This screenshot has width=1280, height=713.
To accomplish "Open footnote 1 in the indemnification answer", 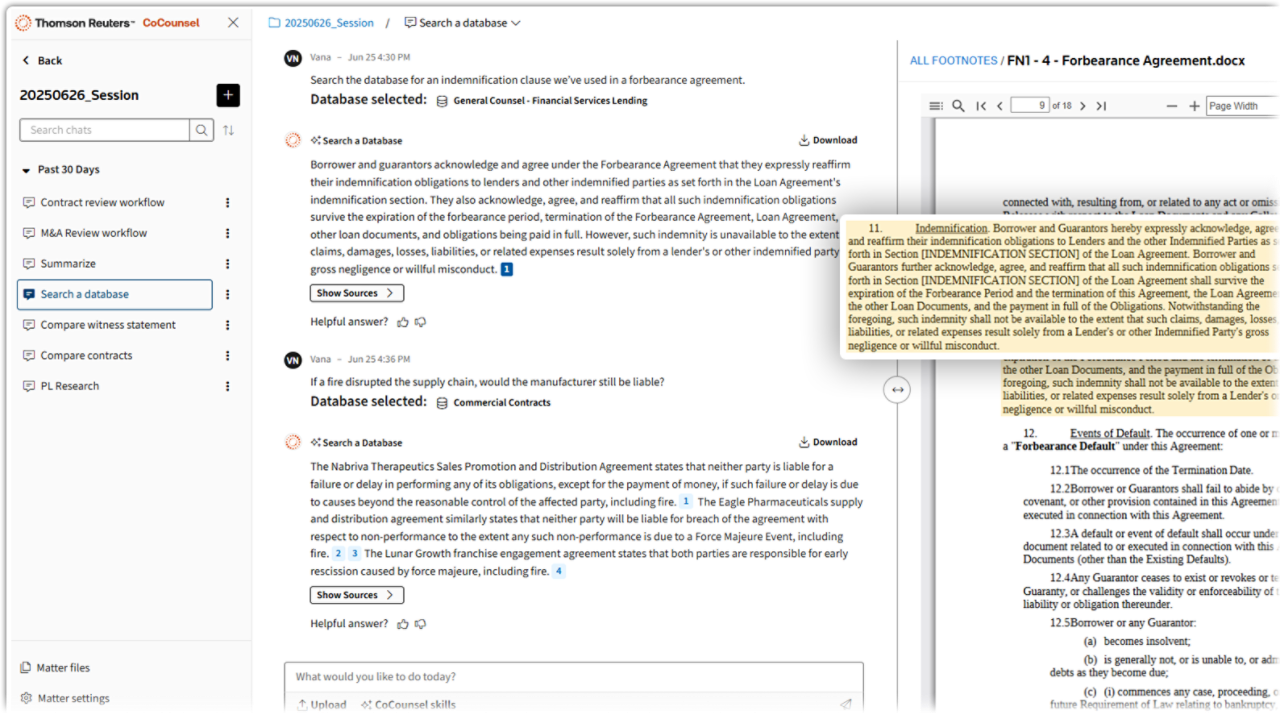I will tap(507, 270).
